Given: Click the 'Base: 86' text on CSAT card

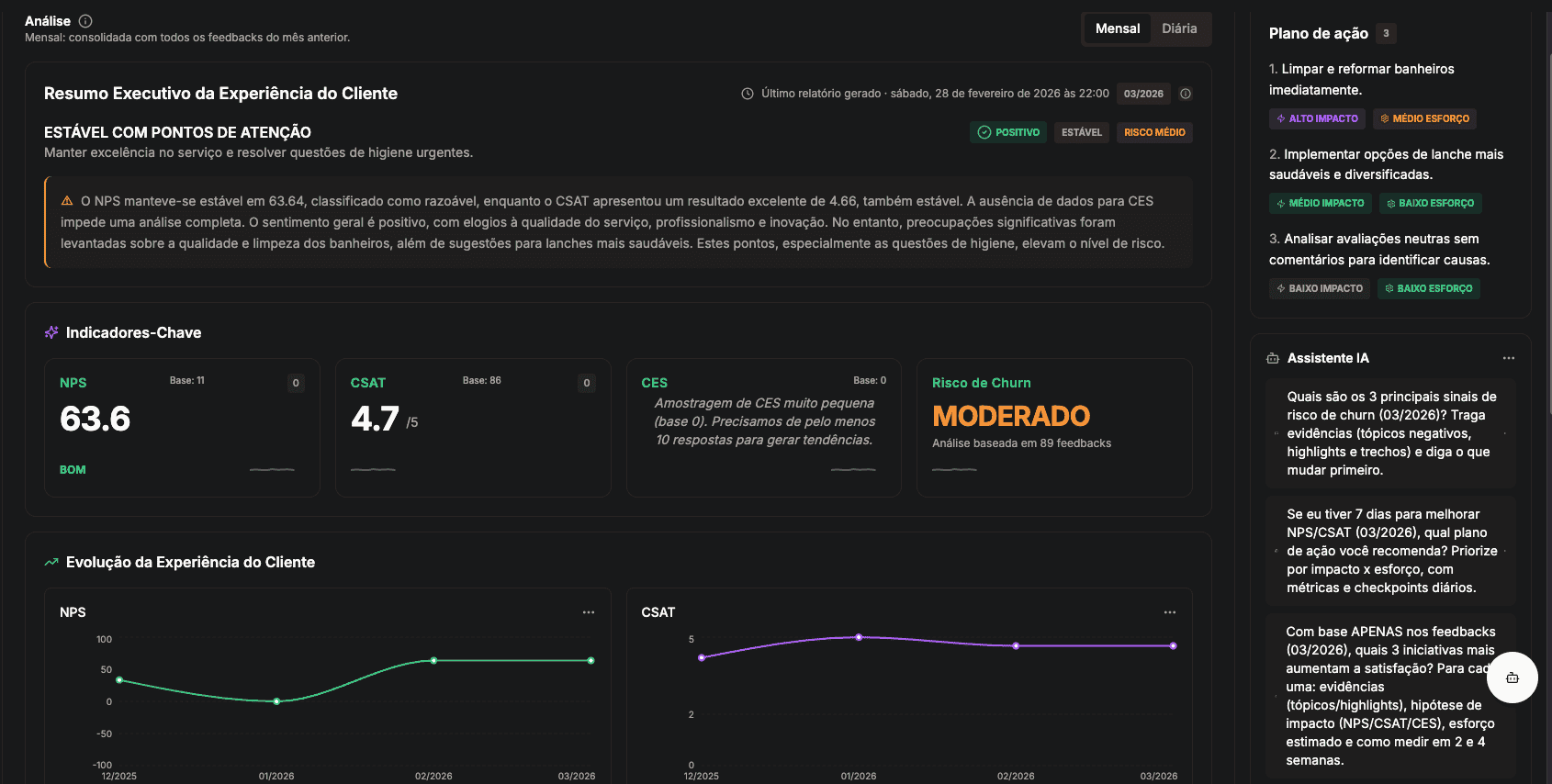Looking at the screenshot, I should click(482, 380).
